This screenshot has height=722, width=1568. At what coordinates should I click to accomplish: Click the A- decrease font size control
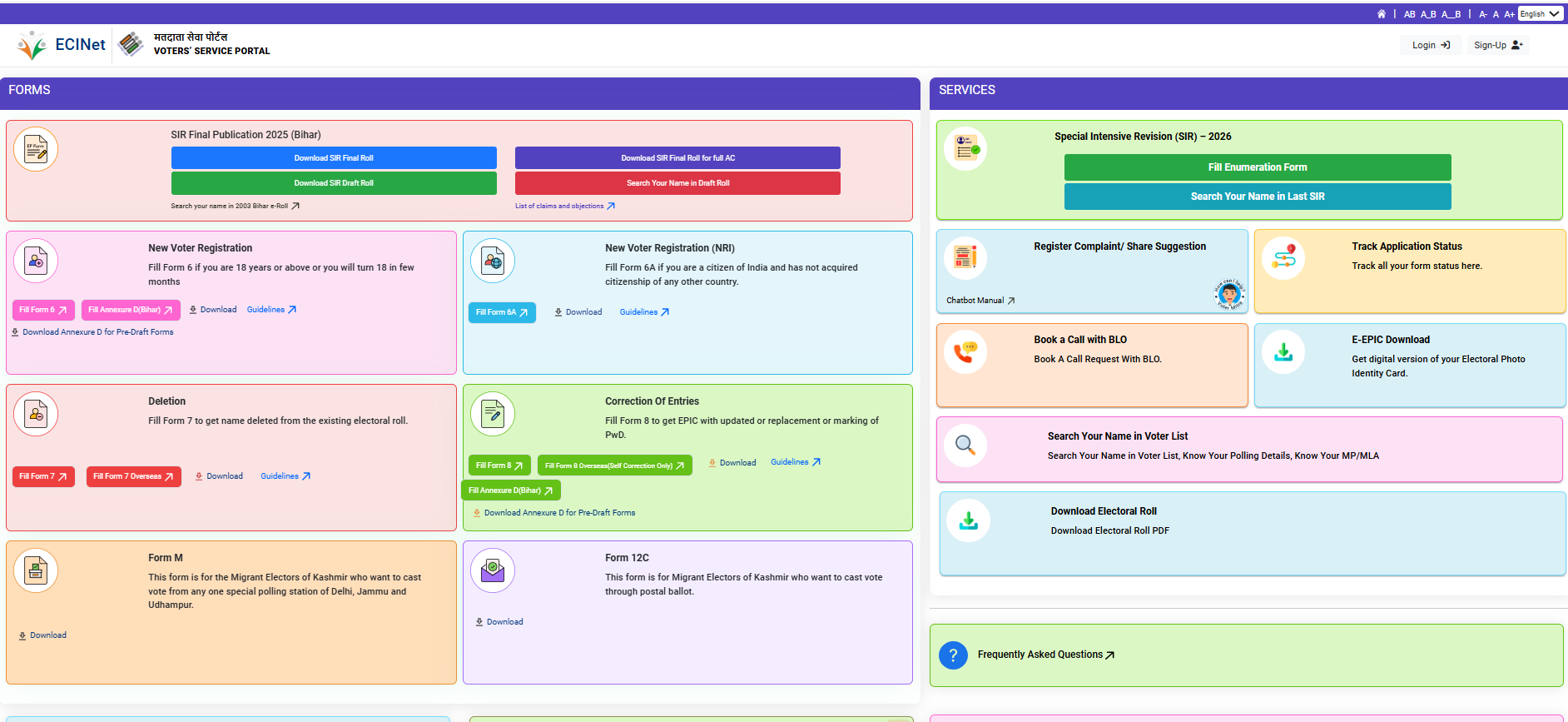[x=1483, y=14]
